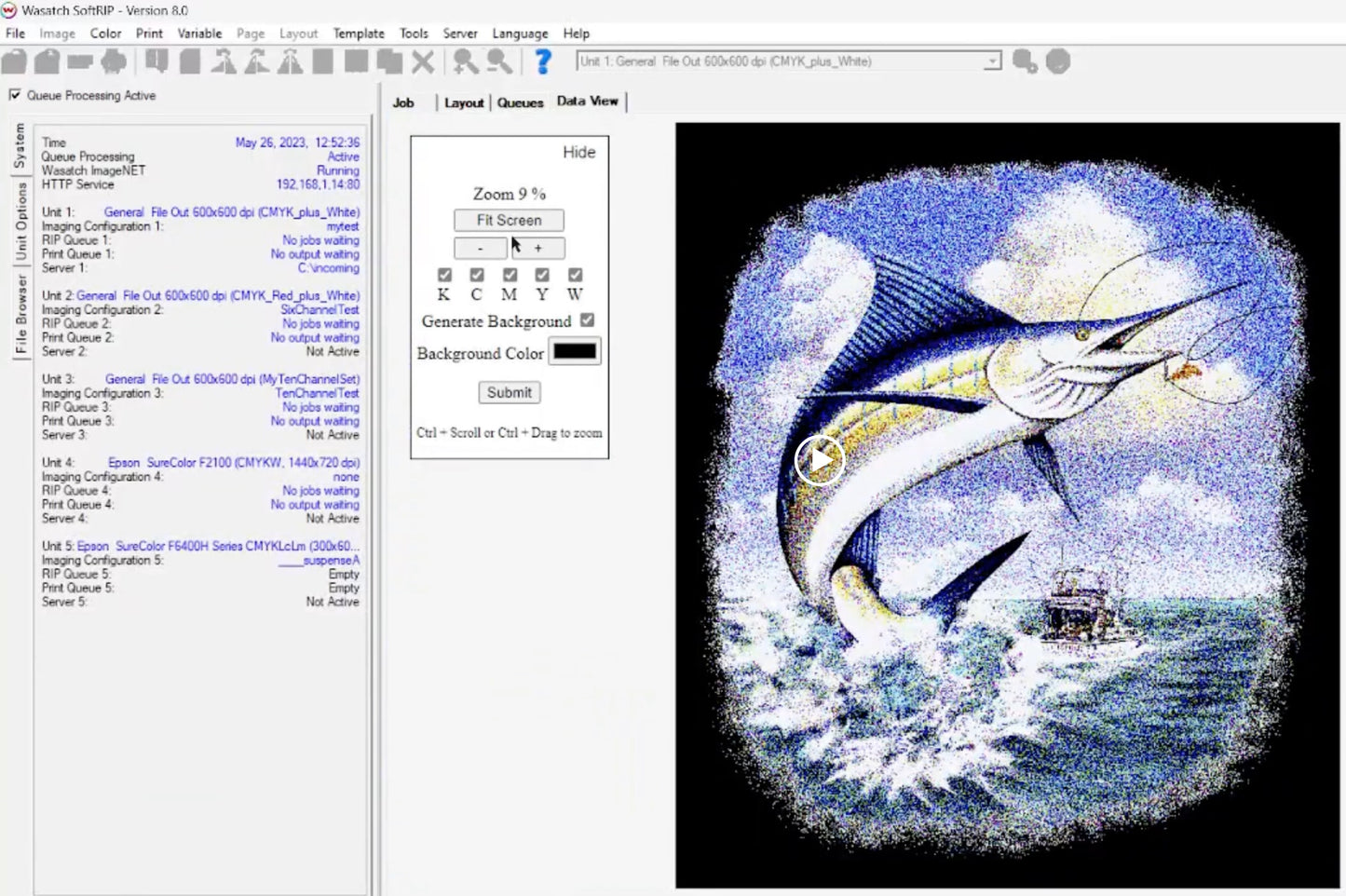
Task: Click the zoom in magnifier toolbar icon
Action: tap(465, 62)
